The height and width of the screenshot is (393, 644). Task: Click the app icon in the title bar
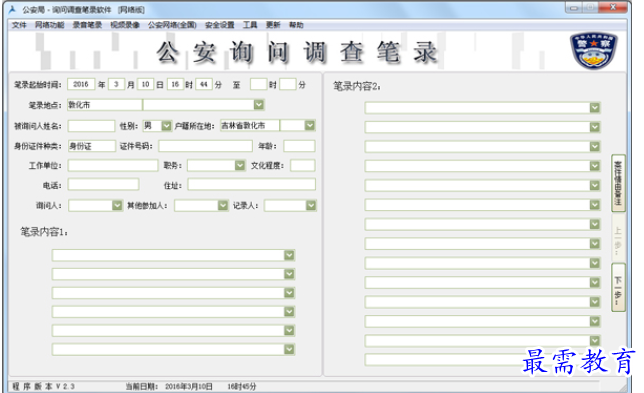[x=12, y=9]
